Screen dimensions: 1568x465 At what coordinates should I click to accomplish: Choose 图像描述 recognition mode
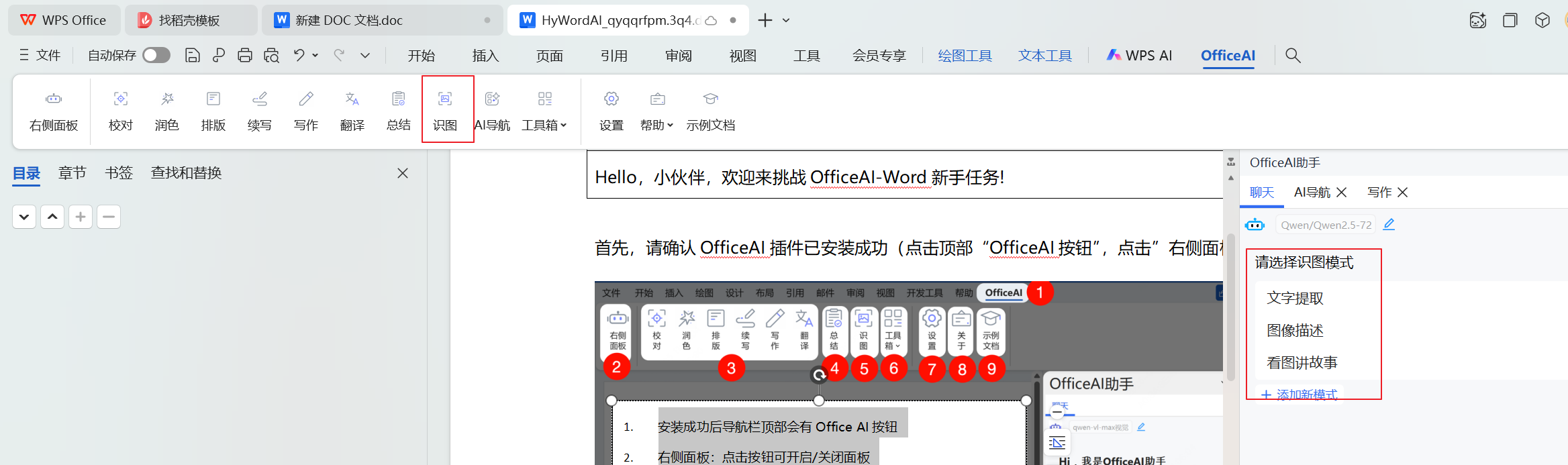click(x=1295, y=330)
